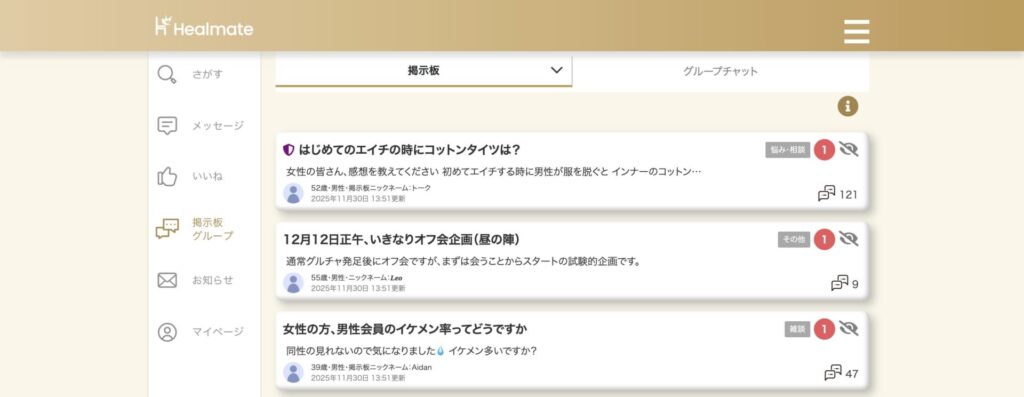Open the hamburger menu
1024x397 pixels.
pos(856,31)
